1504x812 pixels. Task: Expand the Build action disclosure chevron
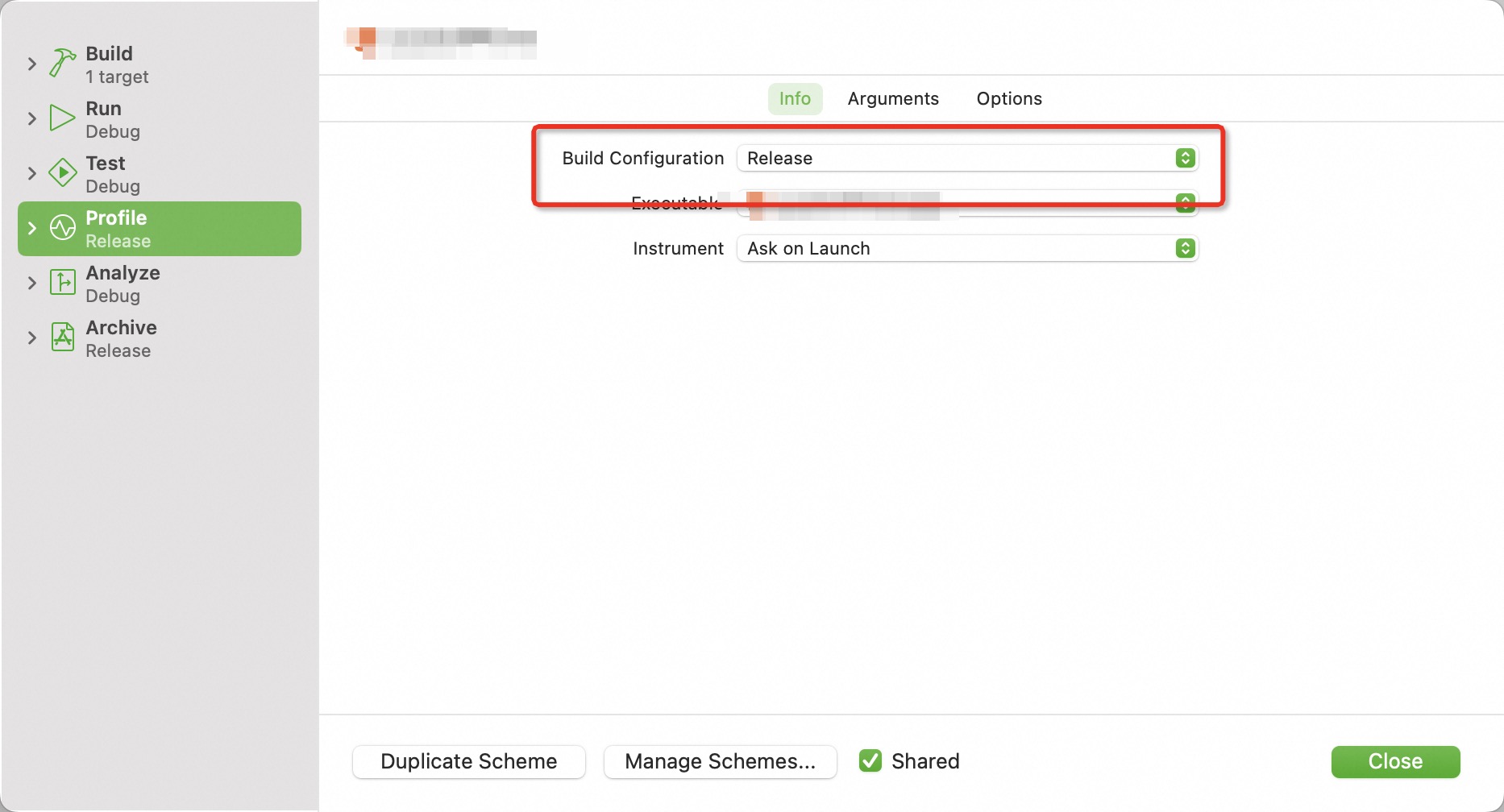click(x=32, y=64)
